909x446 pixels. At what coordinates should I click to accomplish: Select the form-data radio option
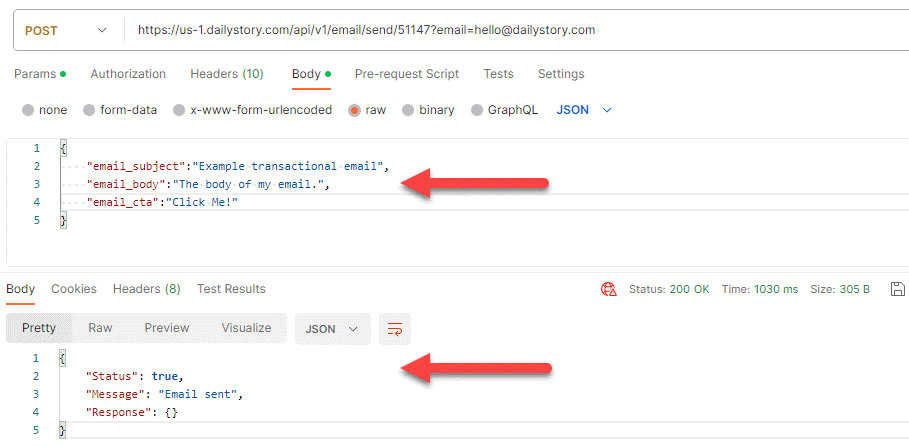coord(89,110)
